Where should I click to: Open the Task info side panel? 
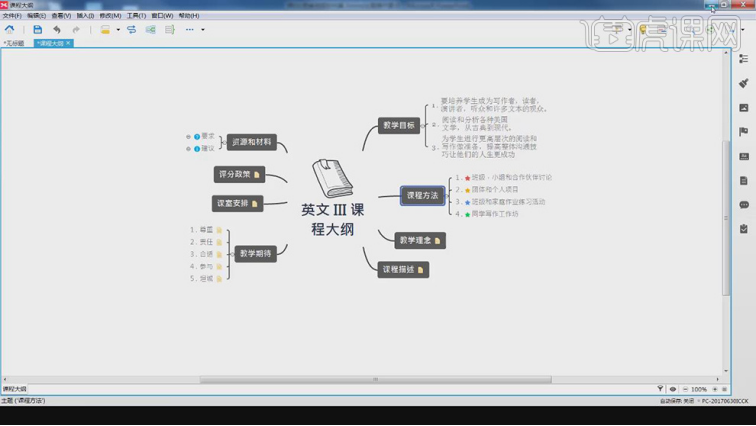click(743, 229)
